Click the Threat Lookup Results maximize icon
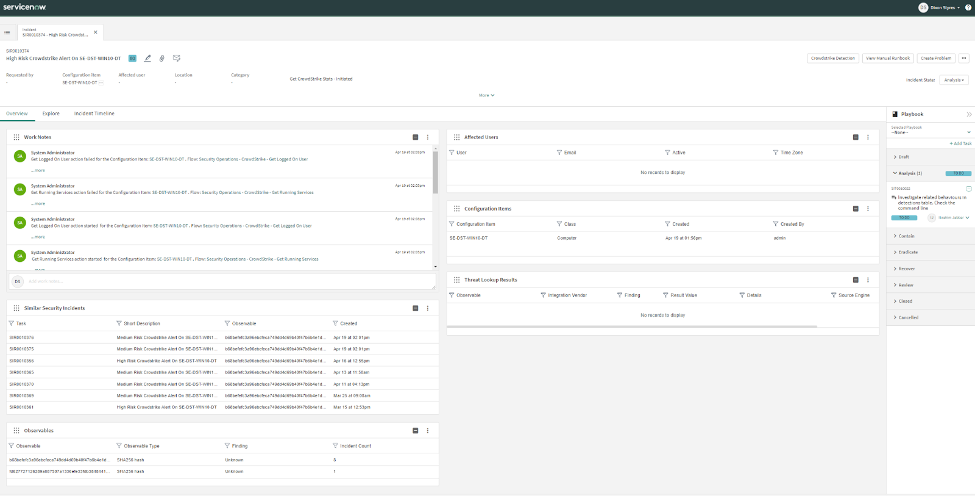The height and width of the screenshot is (499, 977). pyautogui.click(x=855, y=280)
